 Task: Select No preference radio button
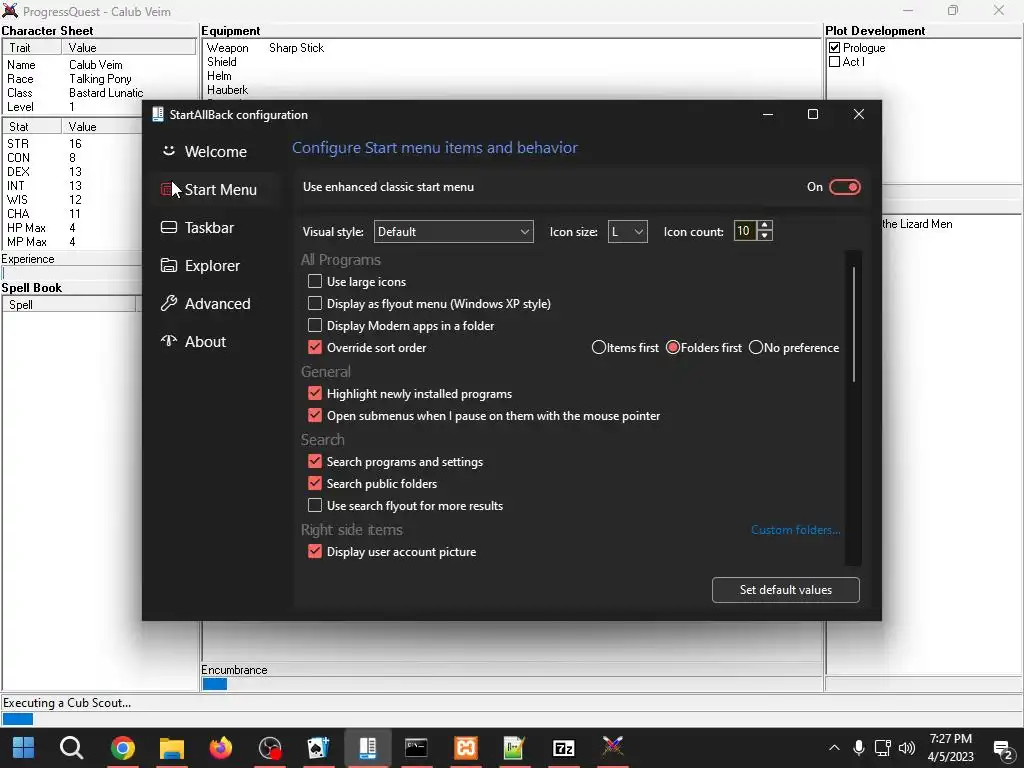pyautogui.click(x=756, y=347)
